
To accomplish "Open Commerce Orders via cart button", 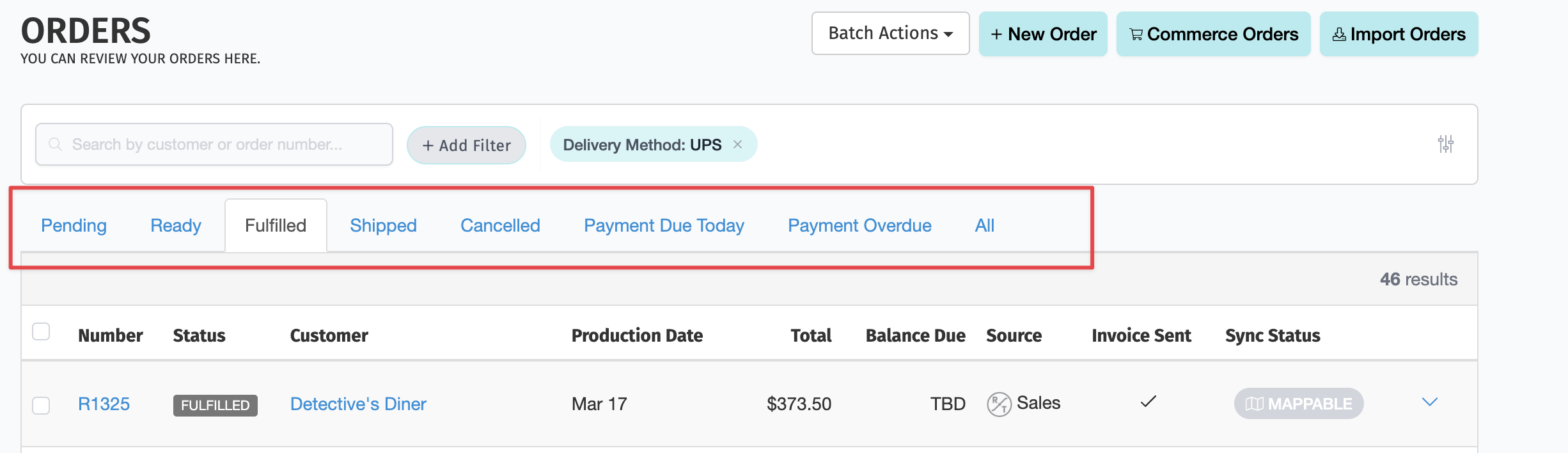I will point(1213,34).
